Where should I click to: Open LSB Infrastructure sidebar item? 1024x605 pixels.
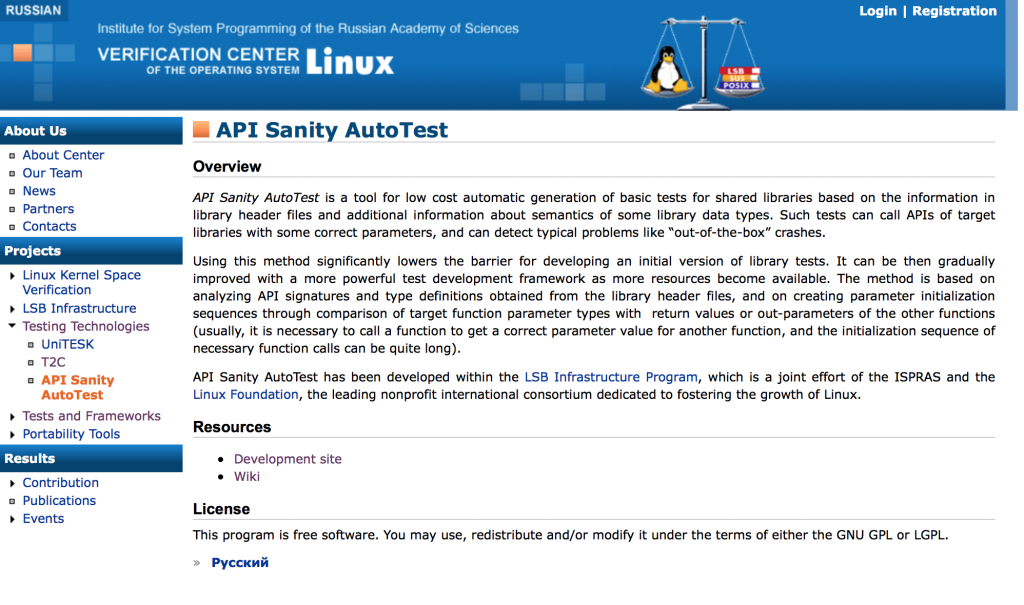coord(79,308)
